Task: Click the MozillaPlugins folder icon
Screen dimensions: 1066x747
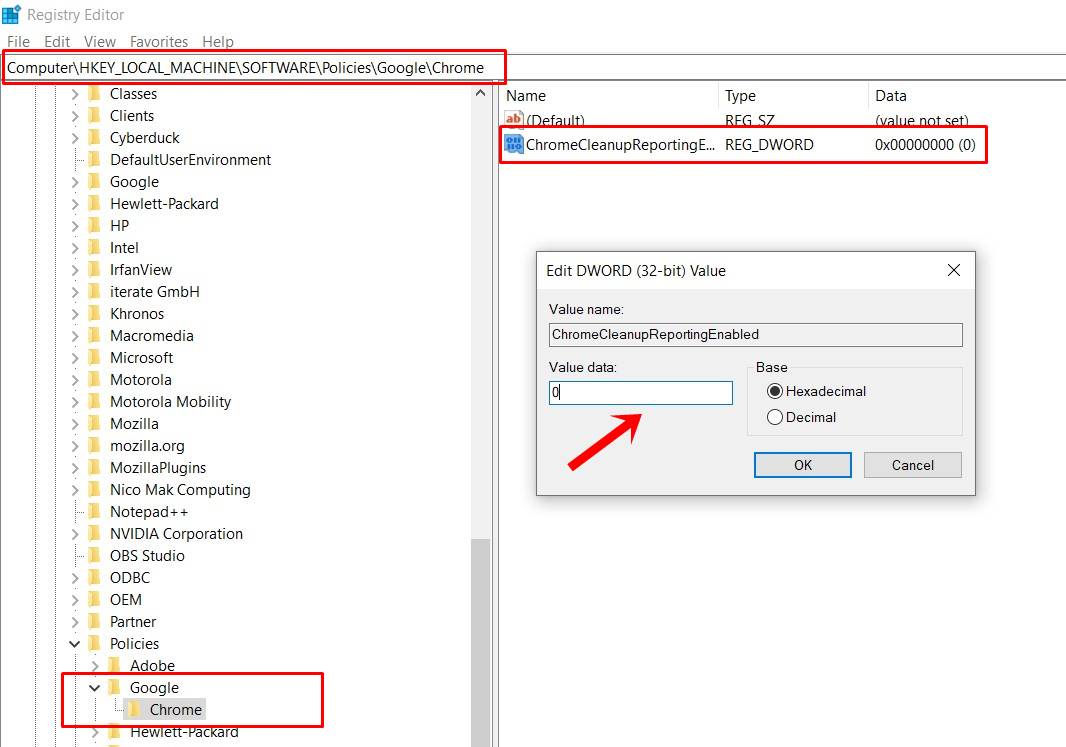Action: point(94,468)
